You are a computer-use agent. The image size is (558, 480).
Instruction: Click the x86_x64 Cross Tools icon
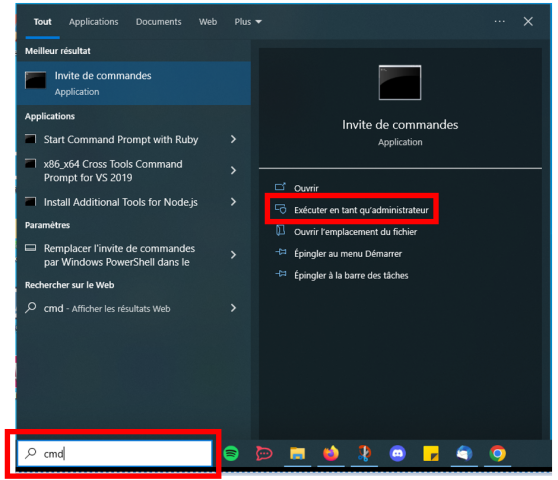point(31,163)
